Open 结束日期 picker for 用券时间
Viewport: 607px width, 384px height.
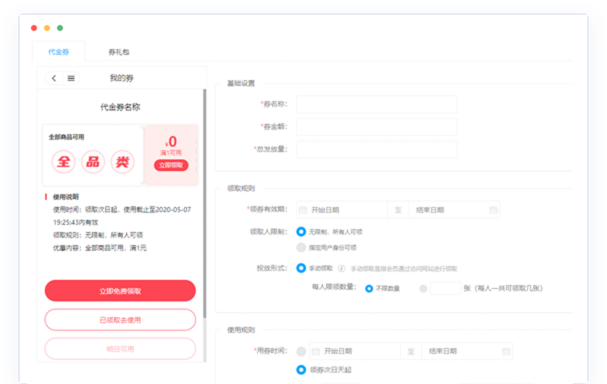(467, 351)
